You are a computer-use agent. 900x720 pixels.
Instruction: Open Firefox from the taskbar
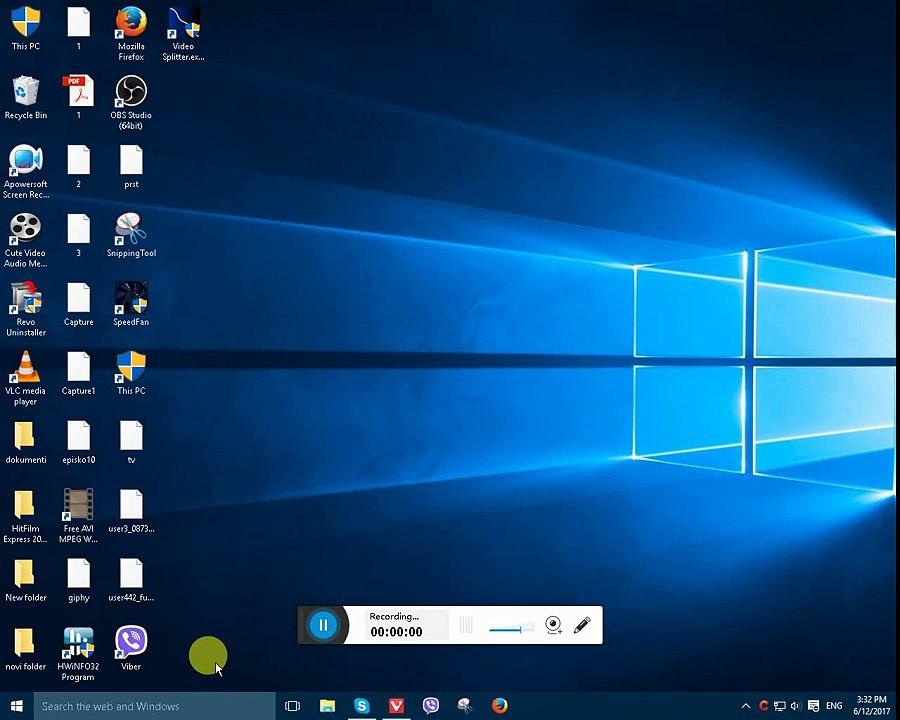coord(499,706)
